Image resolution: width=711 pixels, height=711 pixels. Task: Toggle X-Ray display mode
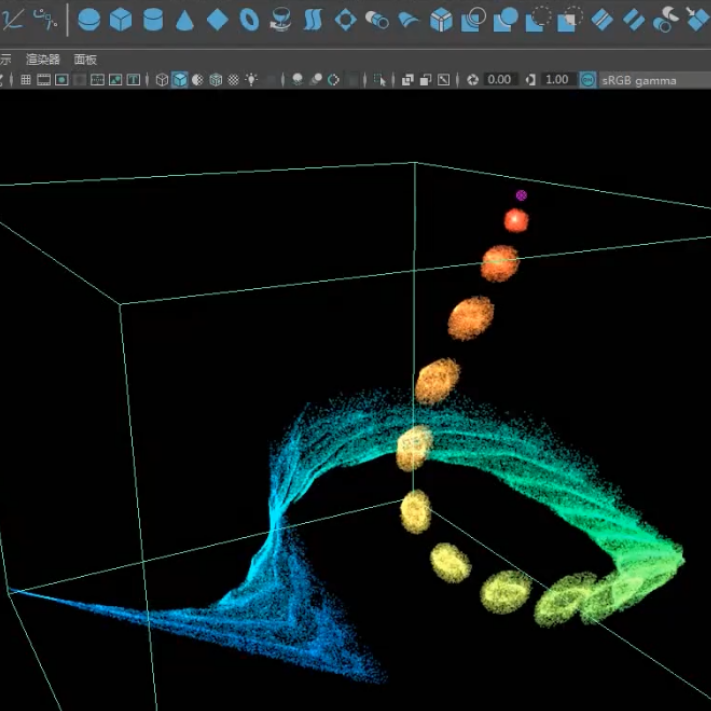(408, 80)
